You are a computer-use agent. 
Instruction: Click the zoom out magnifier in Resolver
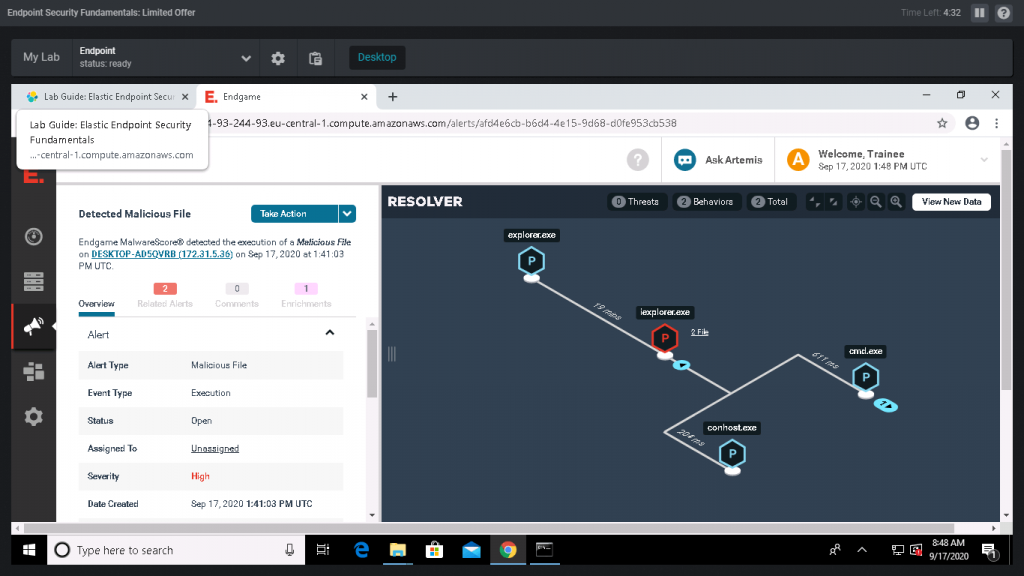pos(876,202)
